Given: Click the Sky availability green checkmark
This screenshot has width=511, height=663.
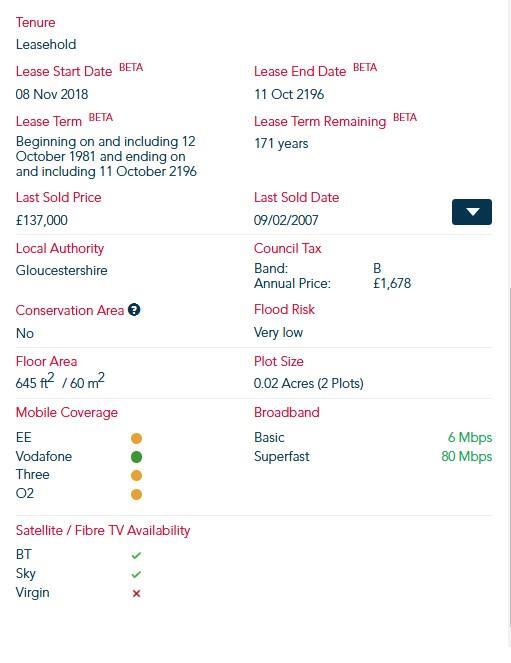Looking at the screenshot, I should pos(136,574).
